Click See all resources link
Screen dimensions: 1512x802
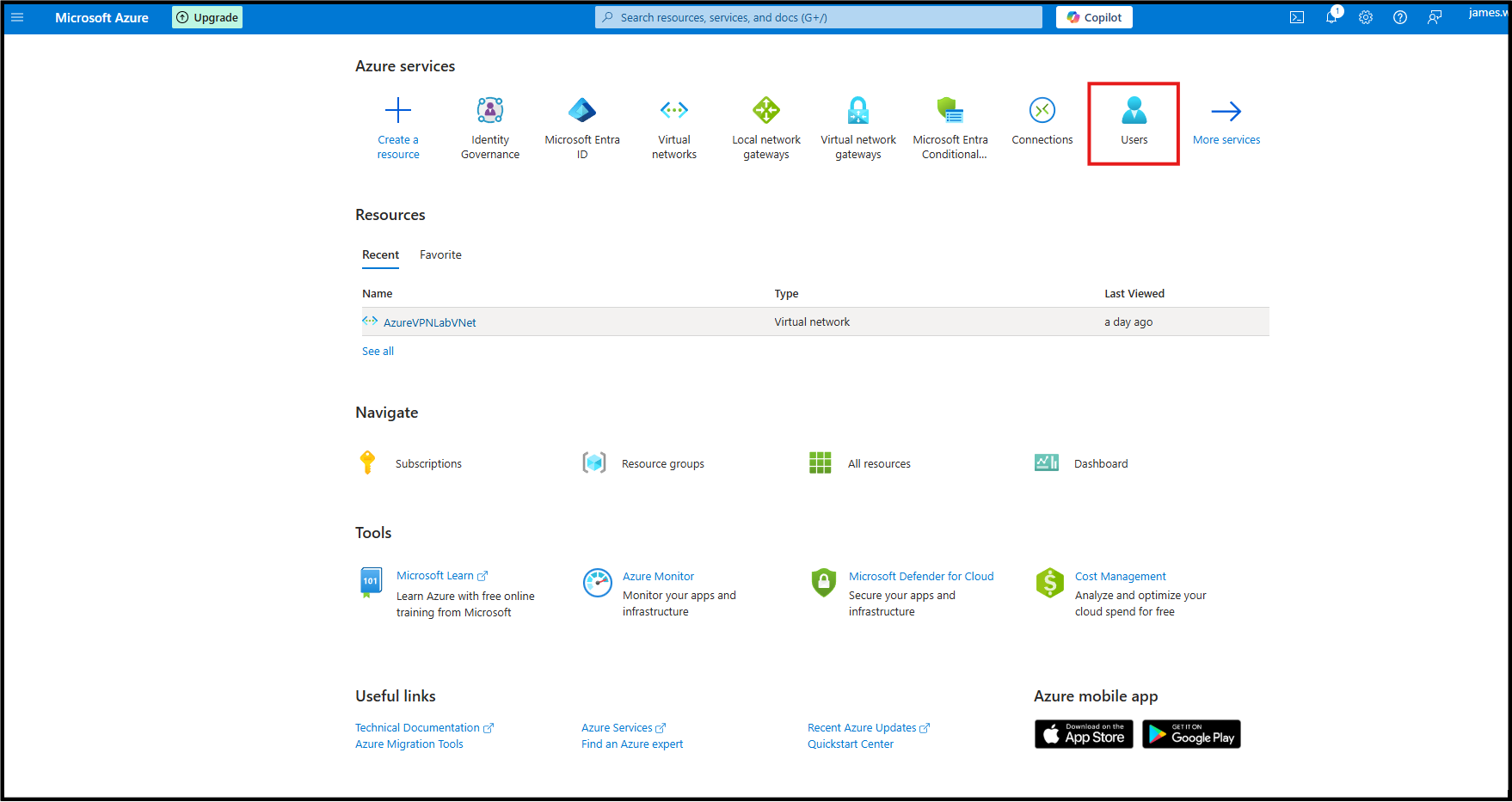pyautogui.click(x=378, y=351)
